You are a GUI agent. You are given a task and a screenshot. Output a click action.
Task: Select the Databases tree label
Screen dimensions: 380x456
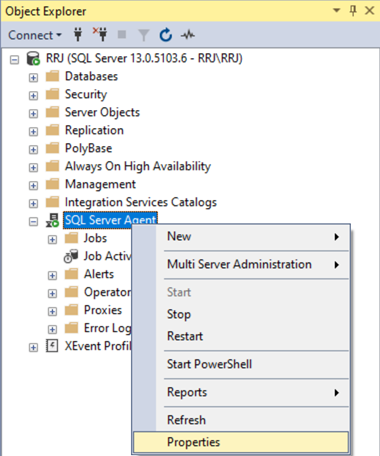[91, 76]
